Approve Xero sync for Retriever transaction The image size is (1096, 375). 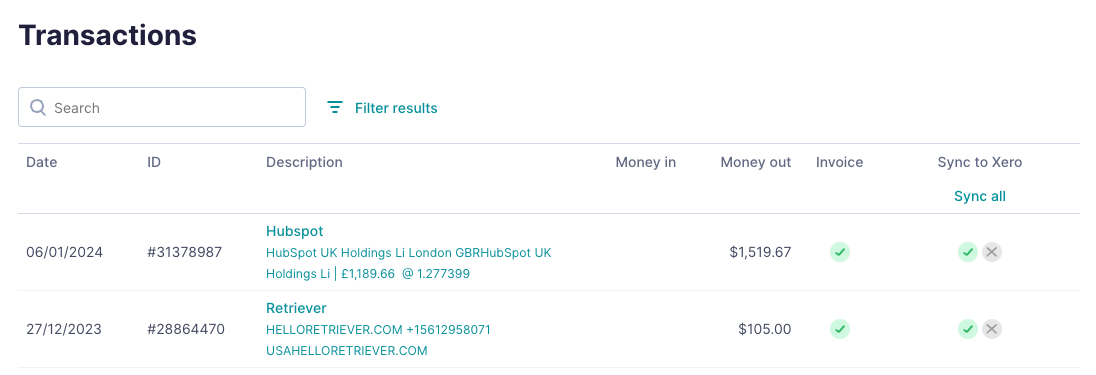click(x=967, y=329)
